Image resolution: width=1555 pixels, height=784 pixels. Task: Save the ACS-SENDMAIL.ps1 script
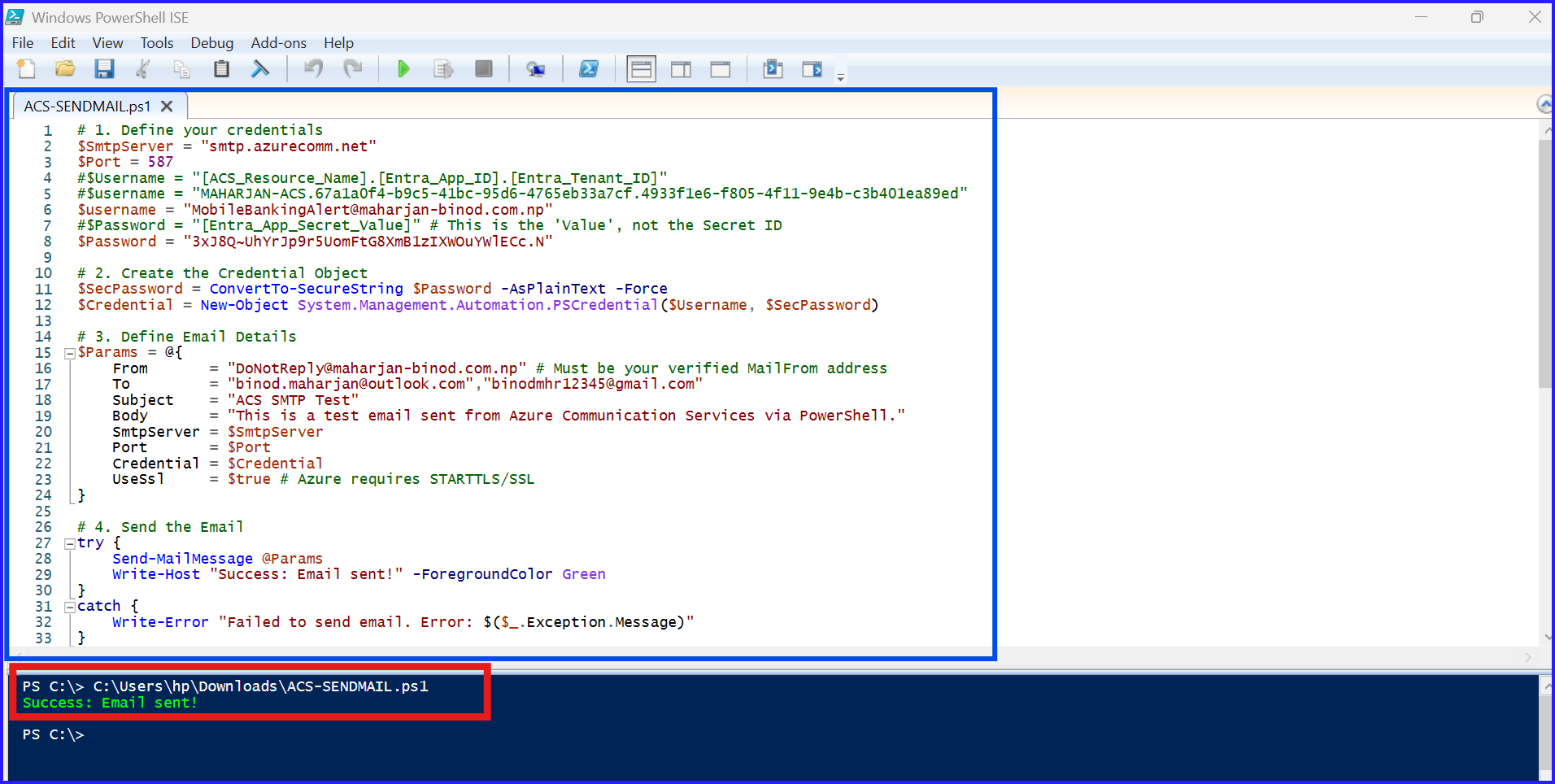click(104, 69)
